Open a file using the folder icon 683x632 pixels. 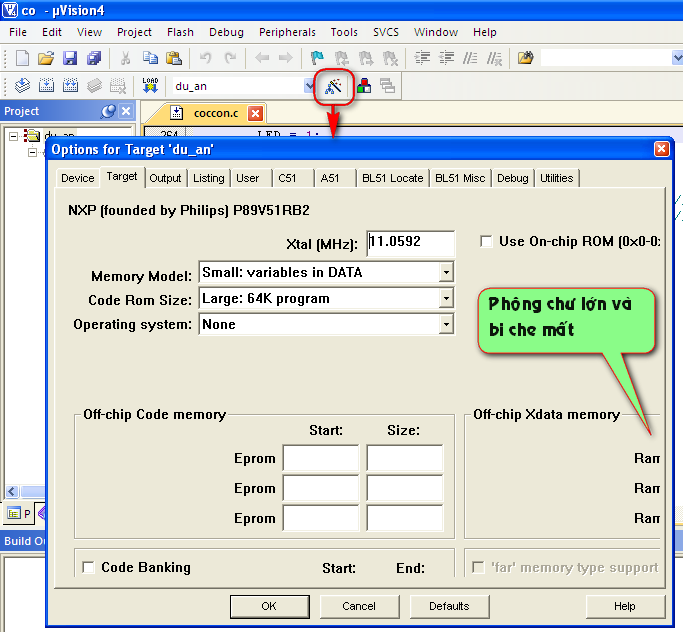pyautogui.click(x=46, y=57)
